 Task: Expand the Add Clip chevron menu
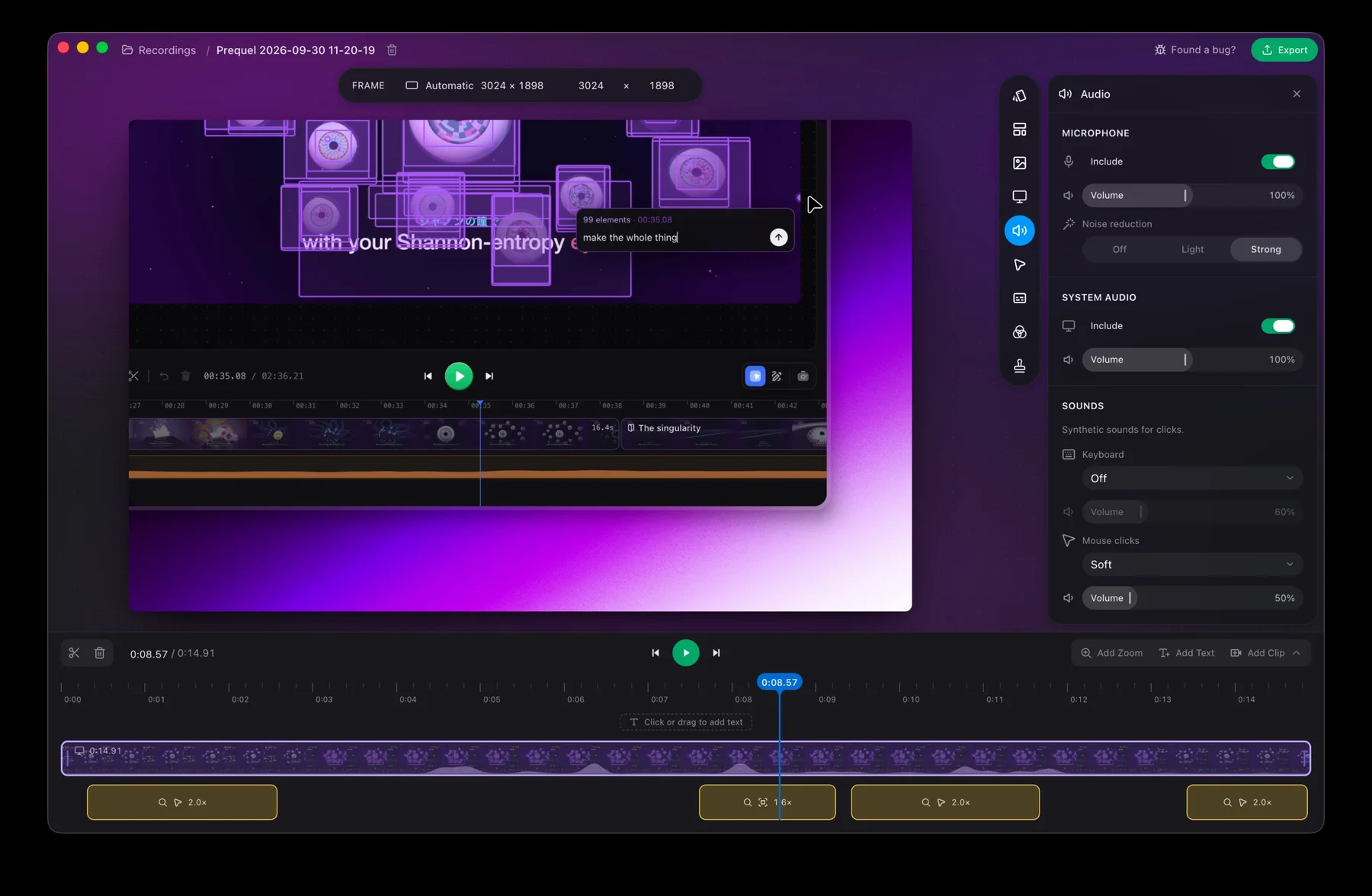(1297, 653)
